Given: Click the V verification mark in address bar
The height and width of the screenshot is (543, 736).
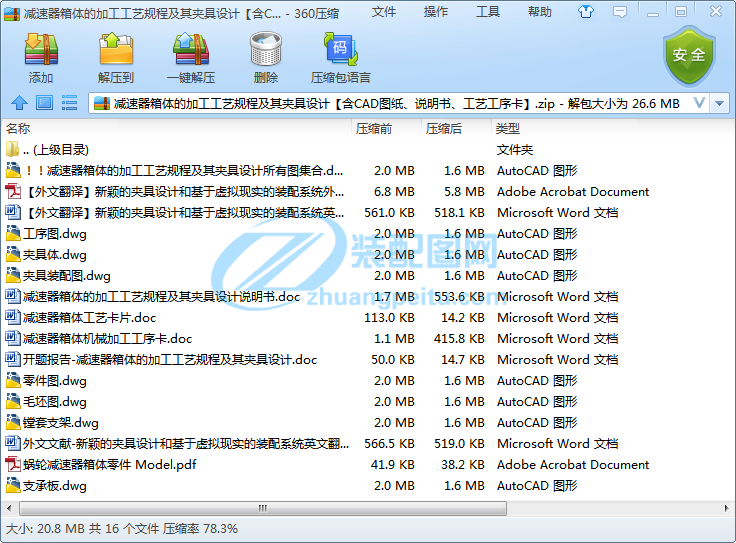Looking at the screenshot, I should 699,103.
